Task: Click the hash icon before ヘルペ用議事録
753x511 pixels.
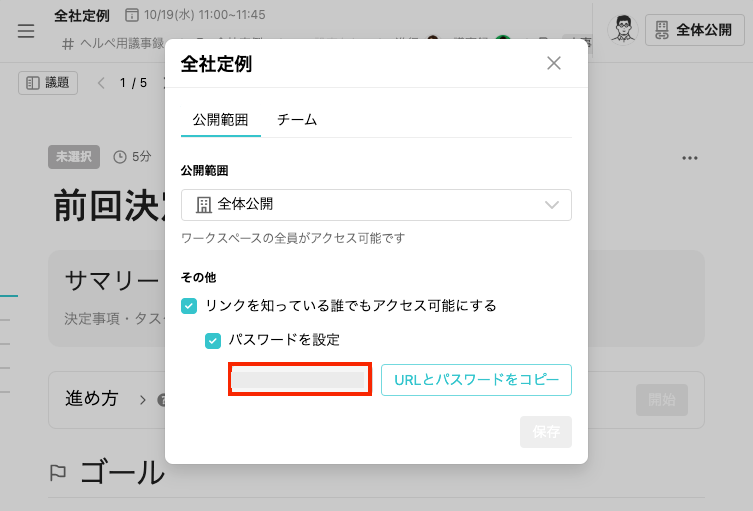Action: coord(68,44)
